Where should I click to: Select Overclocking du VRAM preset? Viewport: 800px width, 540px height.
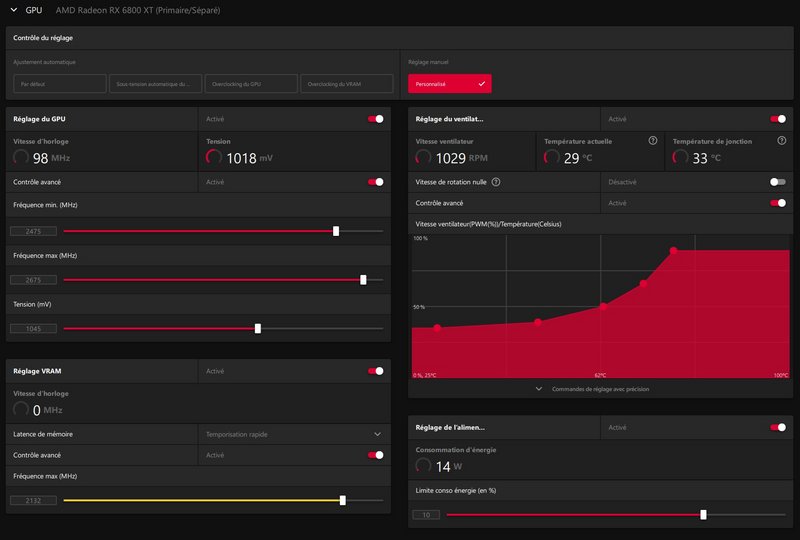(347, 84)
